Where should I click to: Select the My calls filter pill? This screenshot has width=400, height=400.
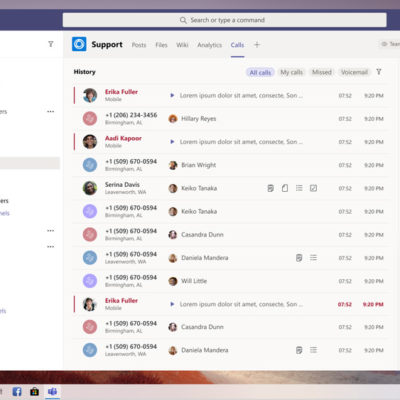click(291, 72)
